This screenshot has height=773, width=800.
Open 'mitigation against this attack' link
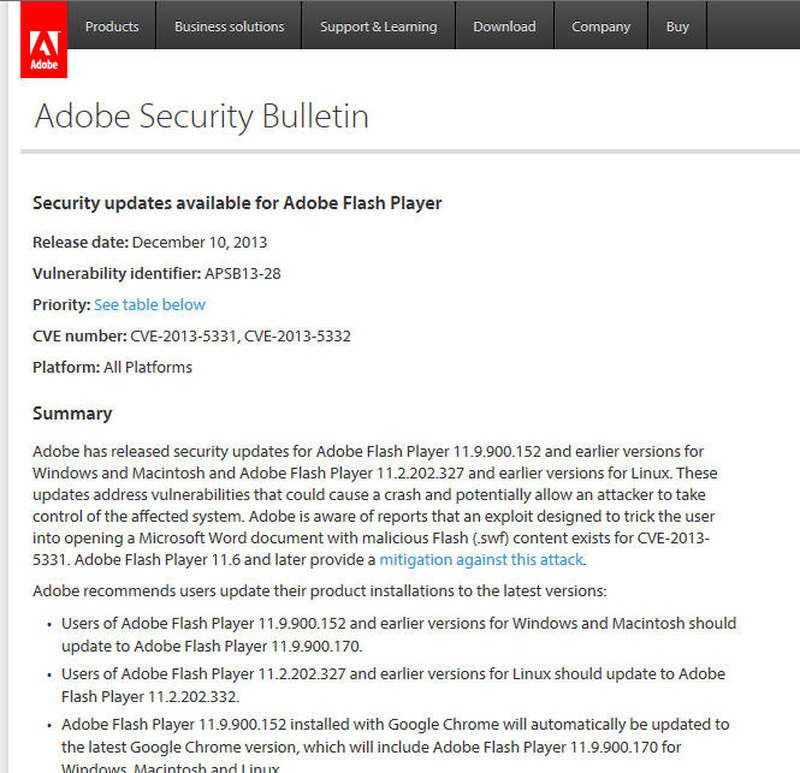(x=482, y=560)
